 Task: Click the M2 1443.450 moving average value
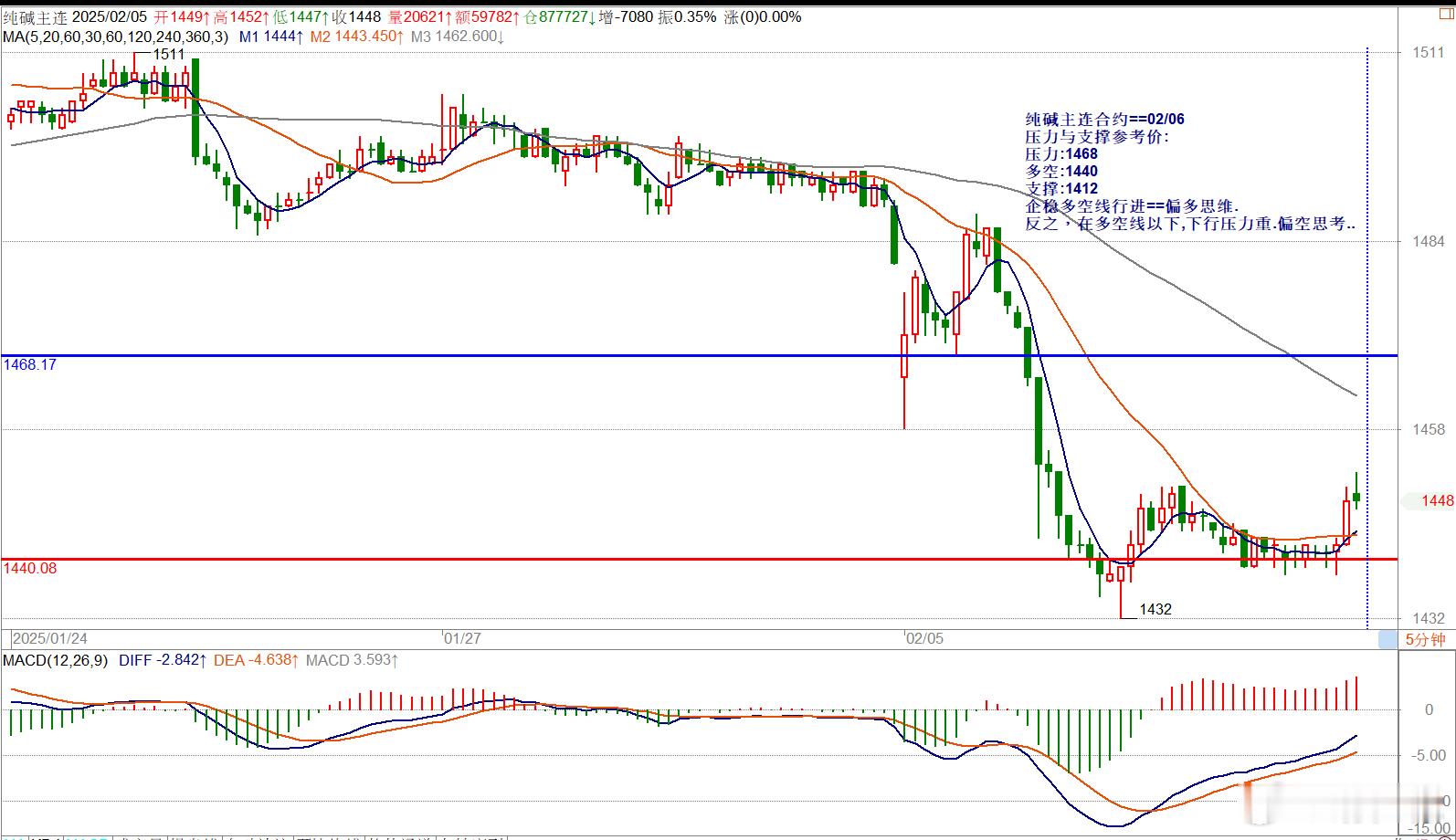click(357, 37)
